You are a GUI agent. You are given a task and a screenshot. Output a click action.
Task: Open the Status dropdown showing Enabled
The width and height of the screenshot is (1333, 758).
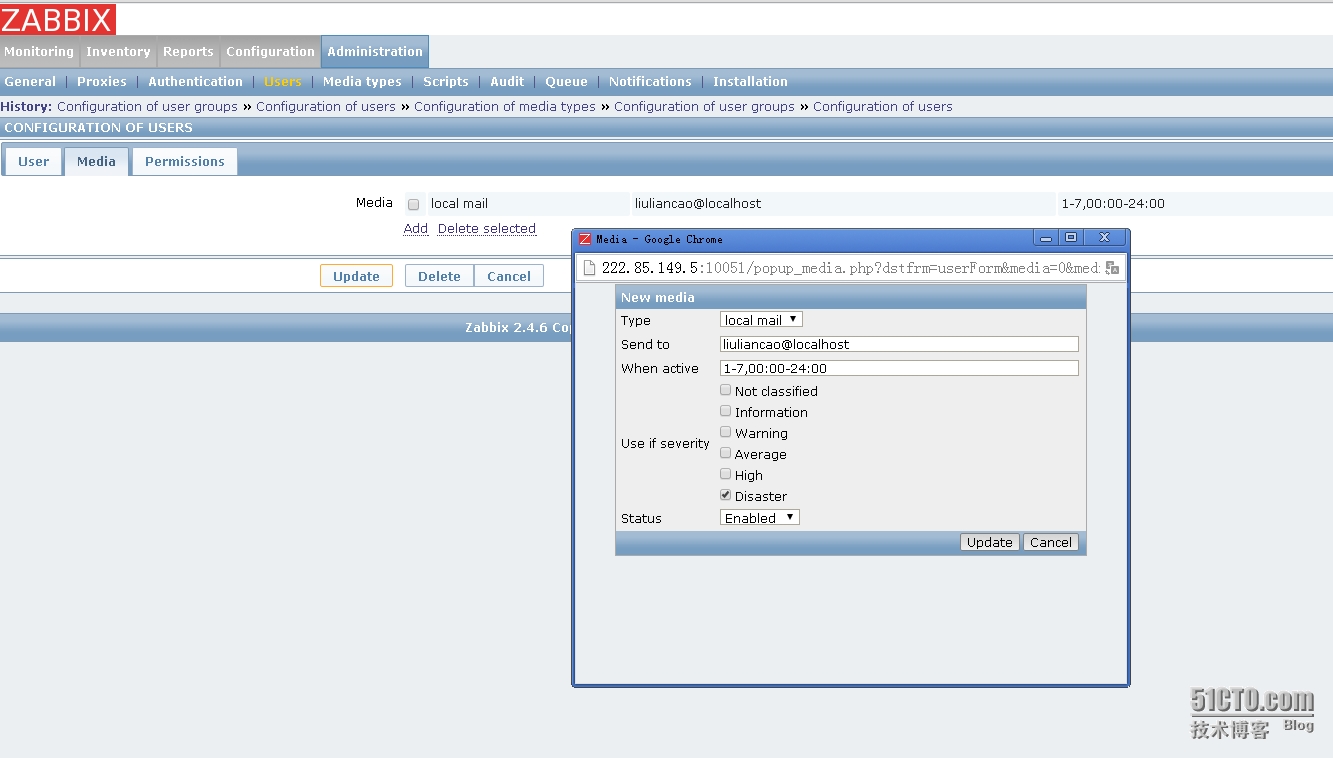[x=760, y=518]
